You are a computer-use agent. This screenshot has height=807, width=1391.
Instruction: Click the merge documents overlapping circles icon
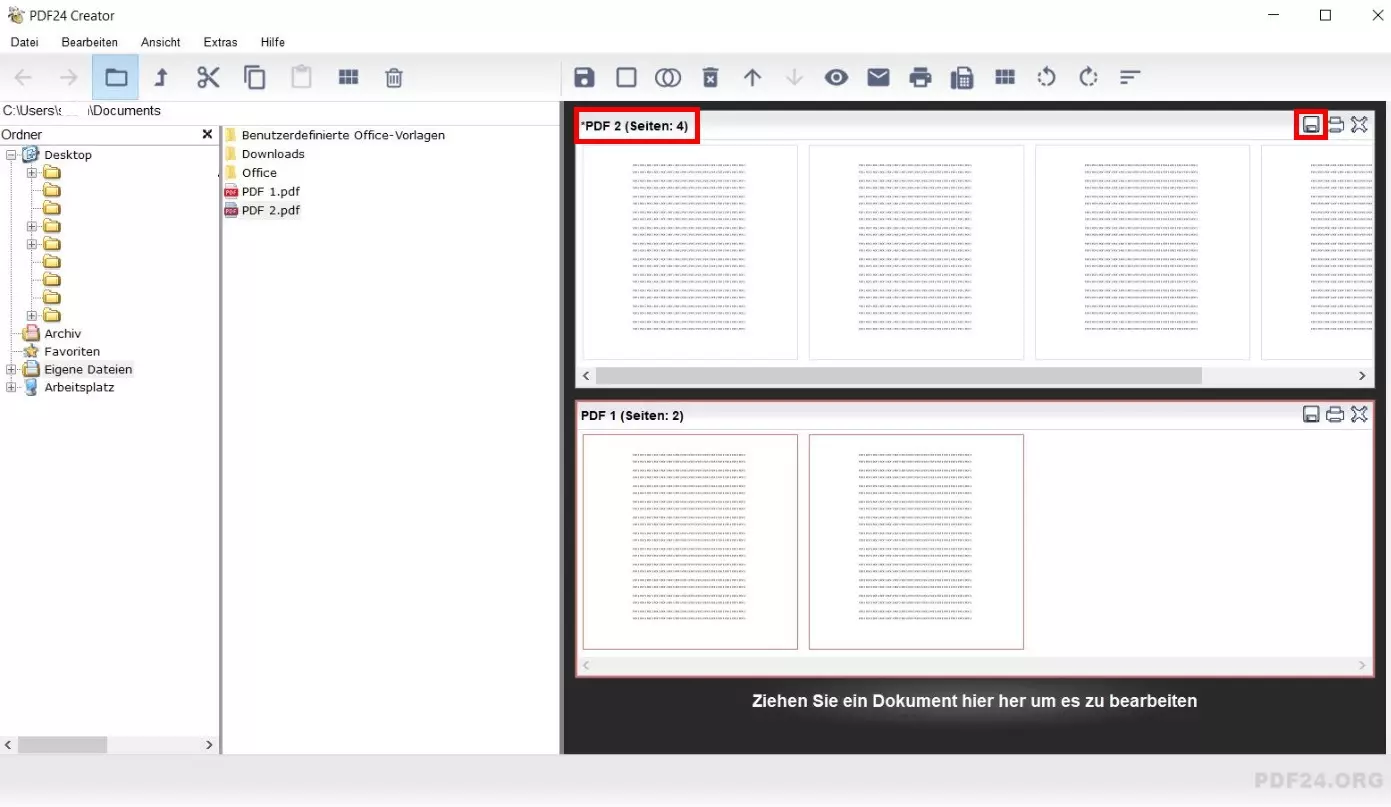coord(668,78)
